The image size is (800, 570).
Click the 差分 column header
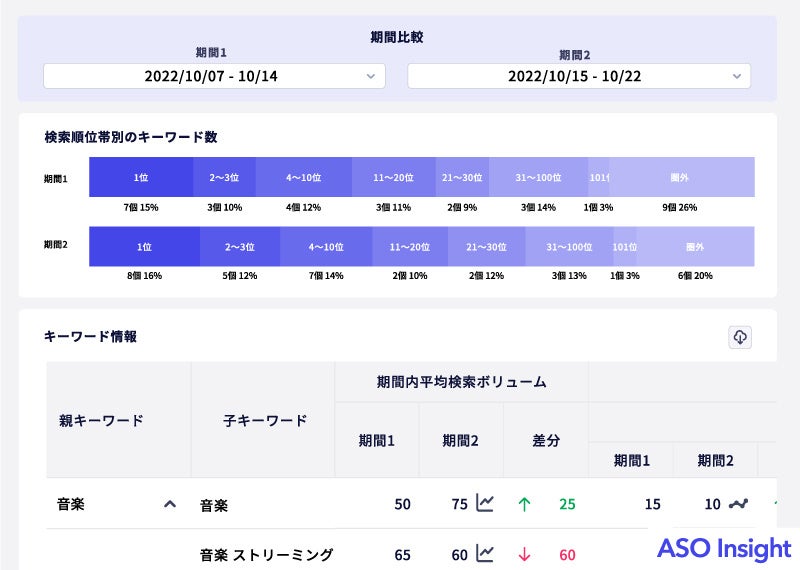point(545,441)
